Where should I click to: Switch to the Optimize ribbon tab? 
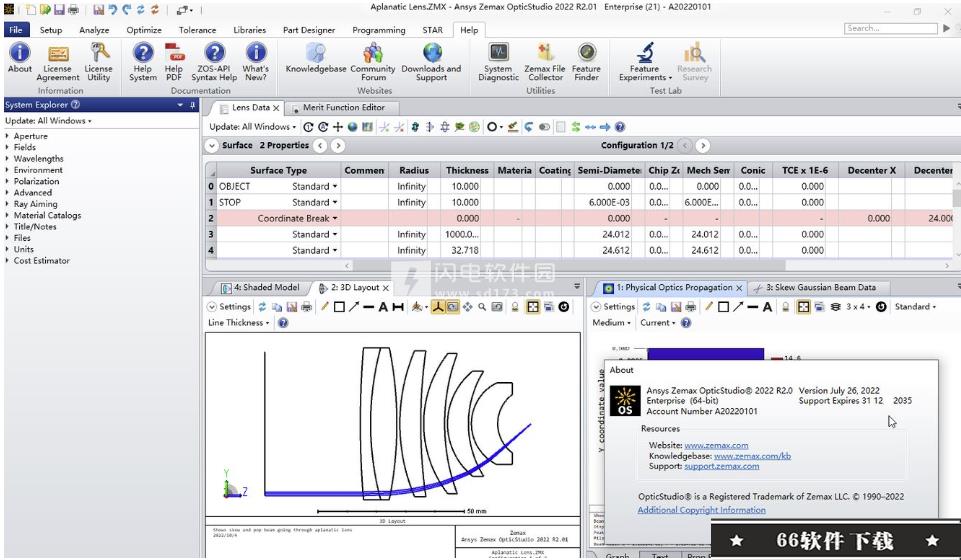pos(144,30)
